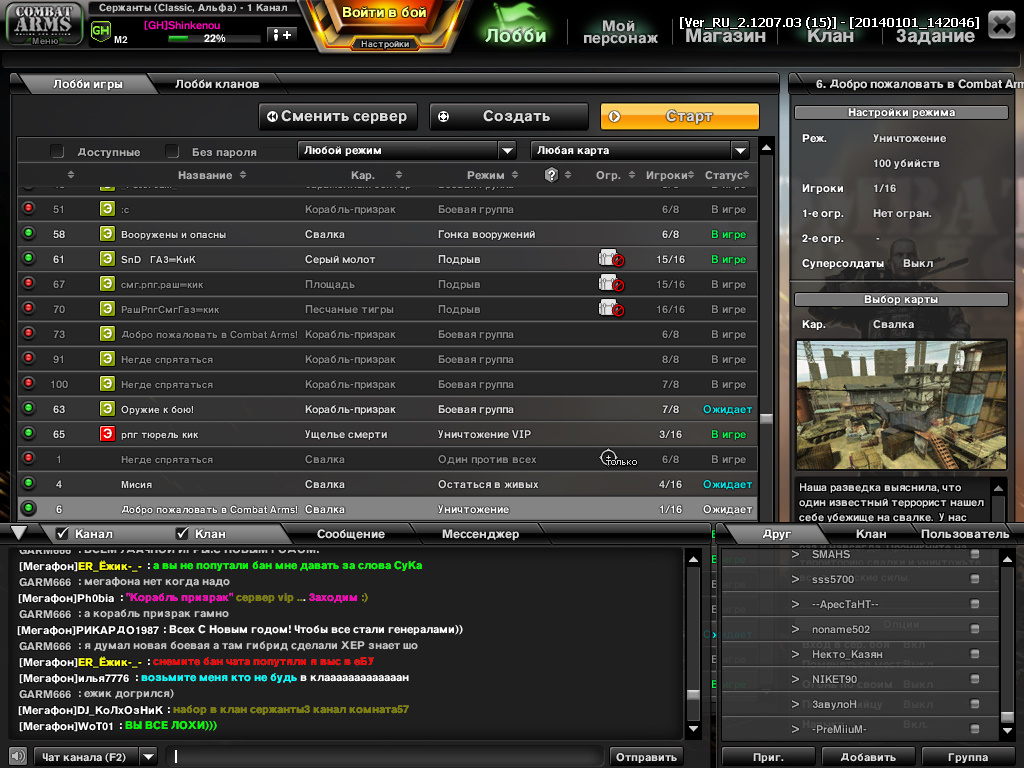Image resolution: width=1024 pixels, height=768 pixels.
Task: Click the status icon next to friend sss5700
Action: coord(974,579)
